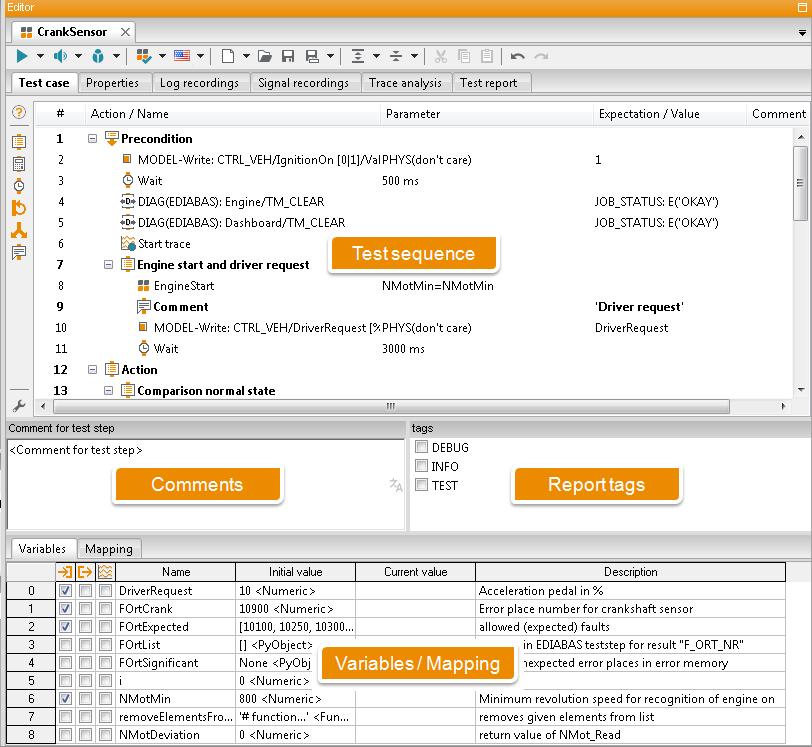Select the EngineStart test step row
Screen dimensions: 812x747
(x=413, y=285)
